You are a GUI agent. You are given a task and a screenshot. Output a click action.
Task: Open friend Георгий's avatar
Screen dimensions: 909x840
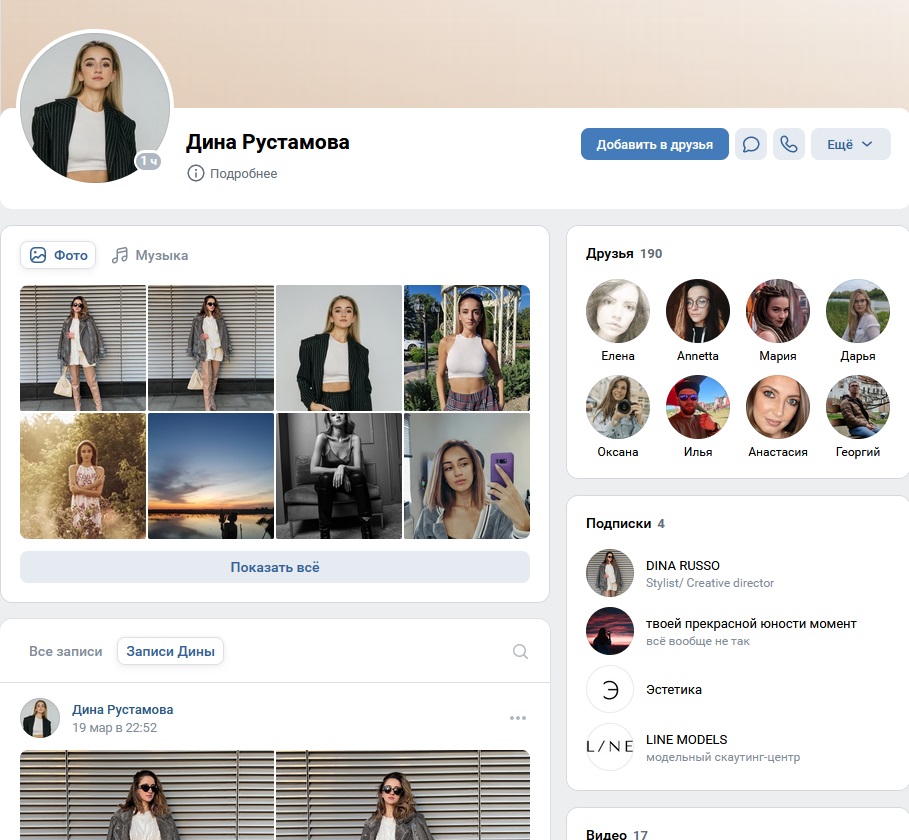coord(857,407)
